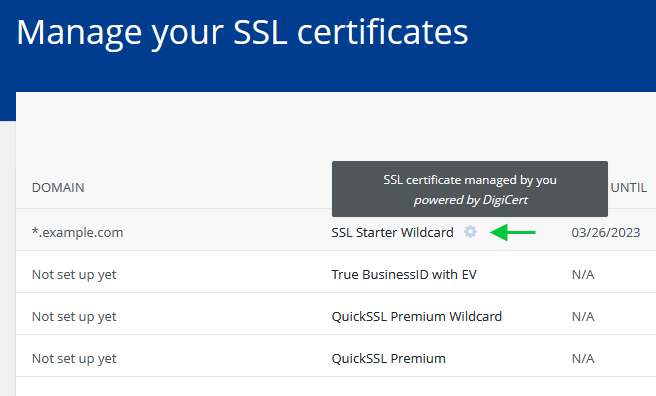Click empty row below QuickSSL Premium

tap(336, 387)
